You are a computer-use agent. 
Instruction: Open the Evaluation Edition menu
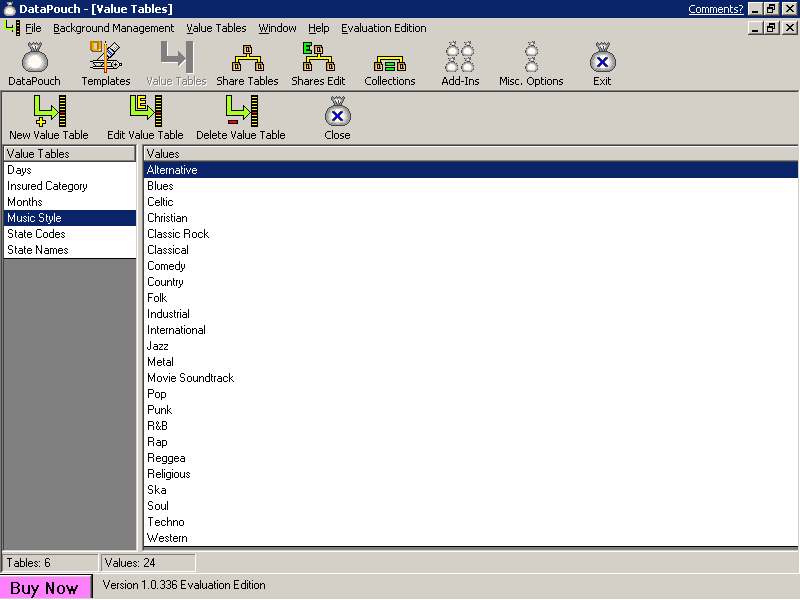pyautogui.click(x=383, y=28)
